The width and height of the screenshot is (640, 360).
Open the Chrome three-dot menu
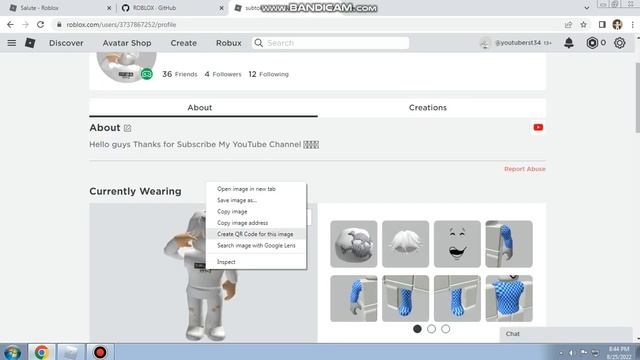(x=632, y=24)
